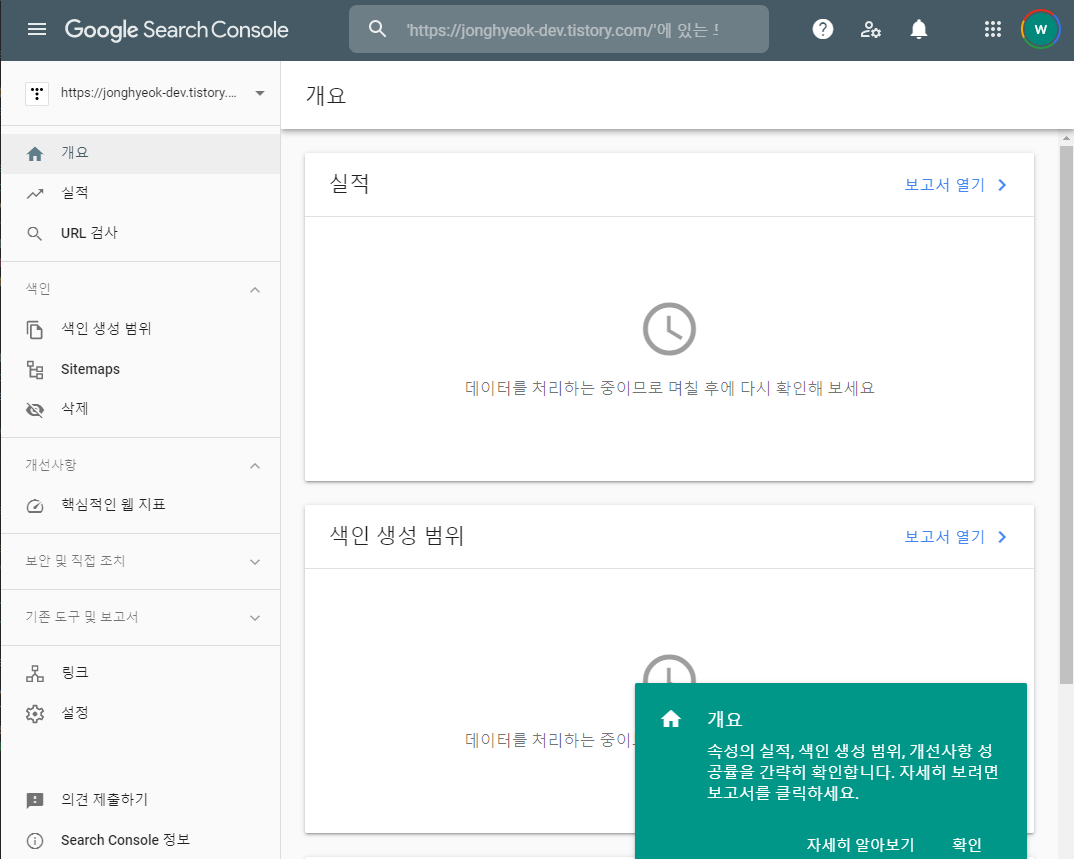Expand the 기존 도구 및 보고서 section
The height and width of the screenshot is (859, 1074).
point(255,618)
